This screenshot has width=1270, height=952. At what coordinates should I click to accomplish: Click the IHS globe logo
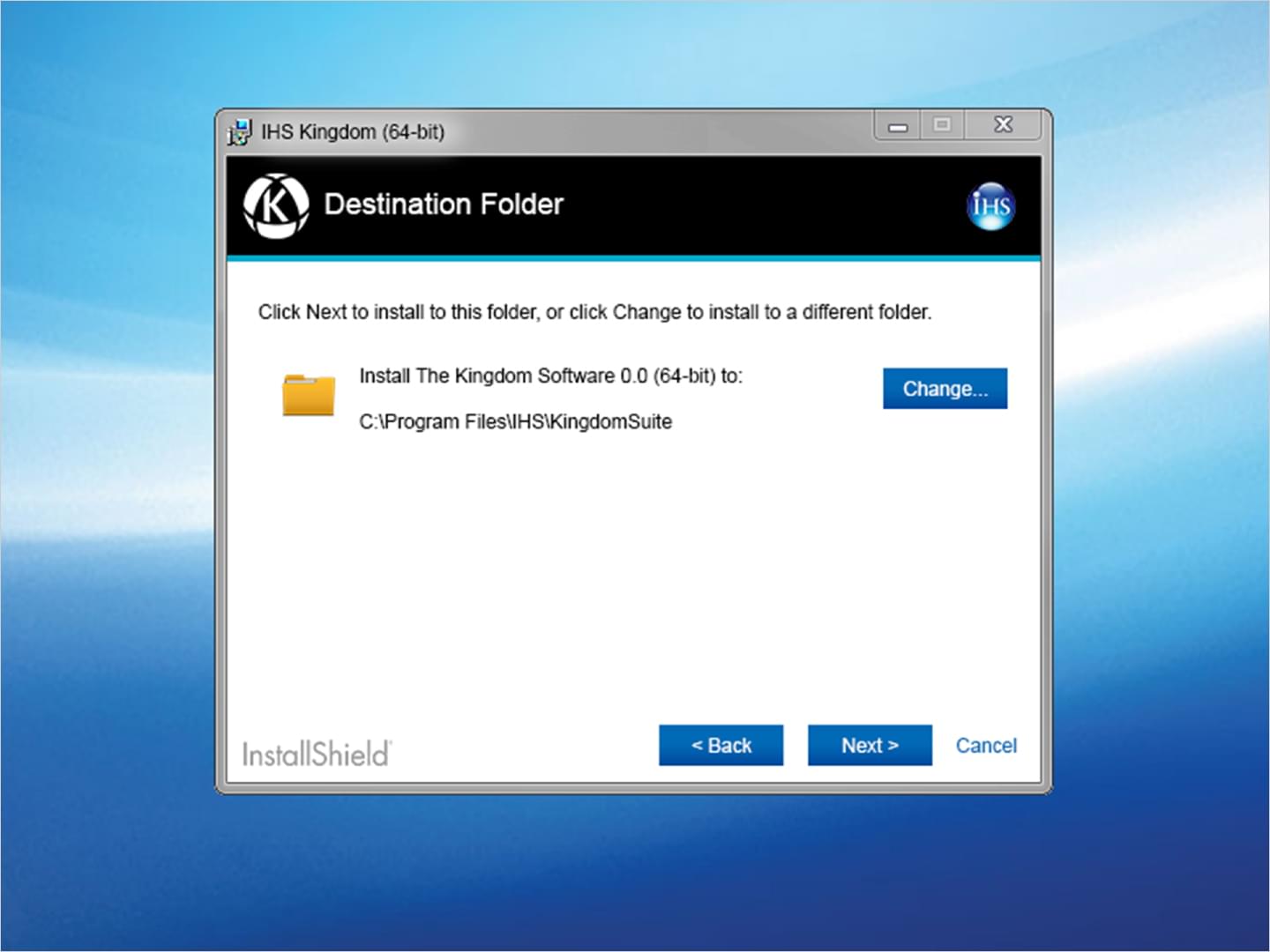point(990,206)
